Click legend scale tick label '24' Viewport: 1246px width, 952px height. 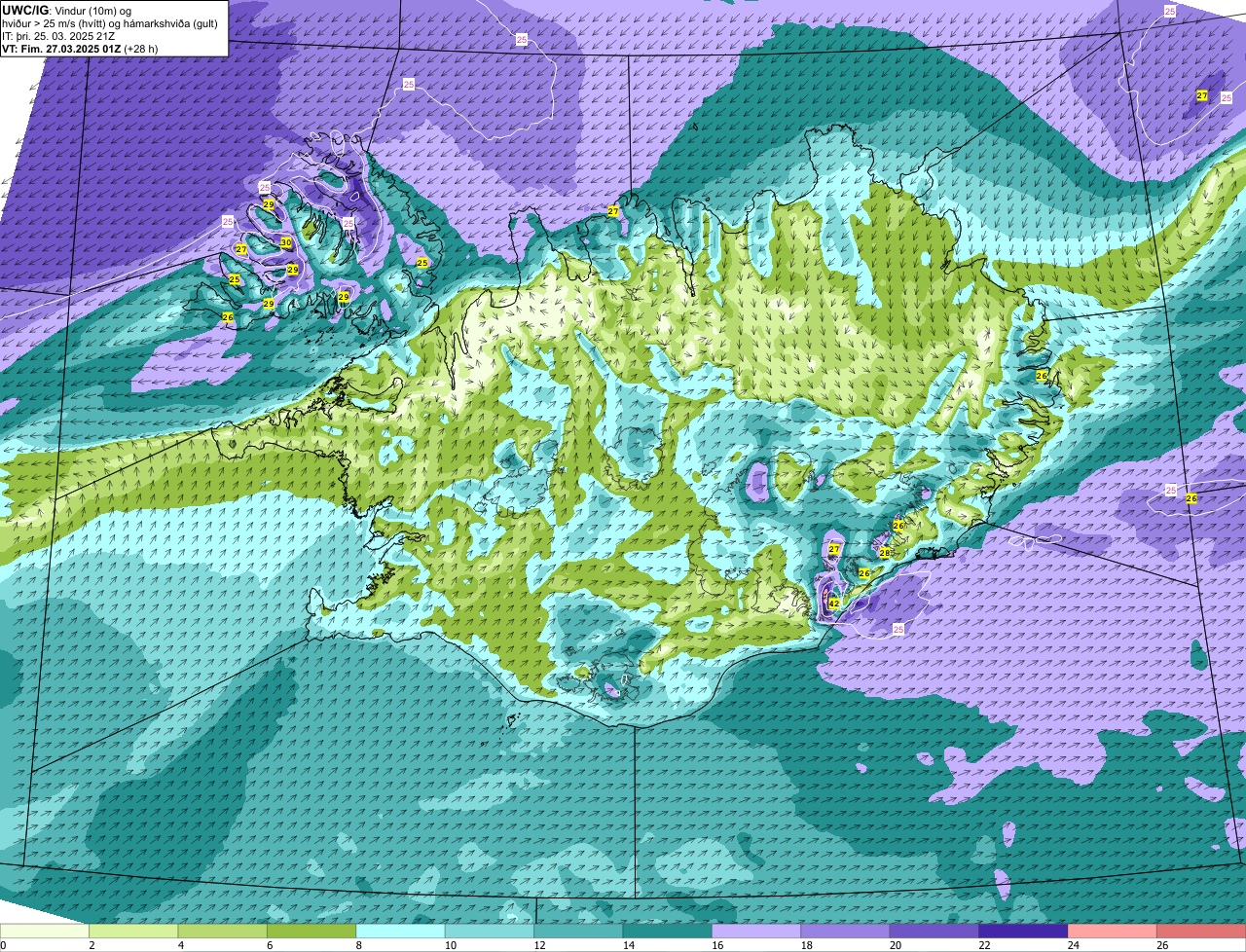[x=1072, y=945]
